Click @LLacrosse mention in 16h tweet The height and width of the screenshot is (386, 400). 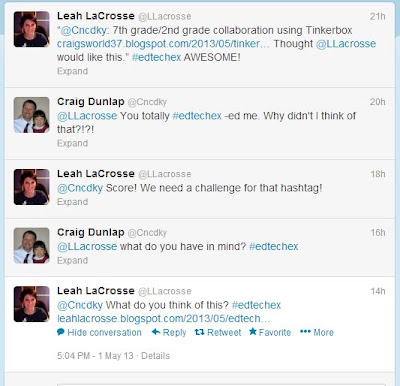click(x=87, y=246)
